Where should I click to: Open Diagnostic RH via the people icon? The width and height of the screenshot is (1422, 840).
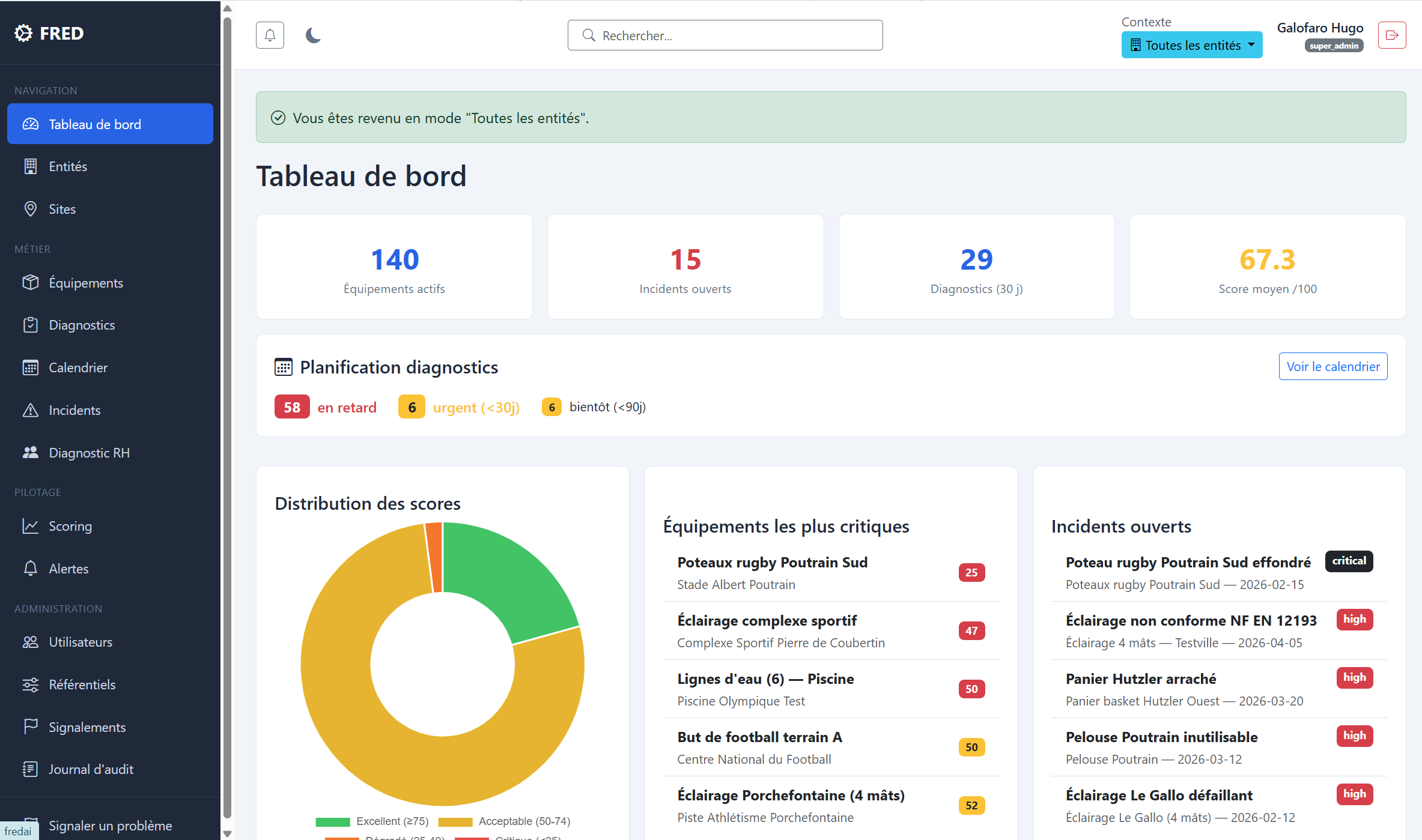(x=31, y=453)
